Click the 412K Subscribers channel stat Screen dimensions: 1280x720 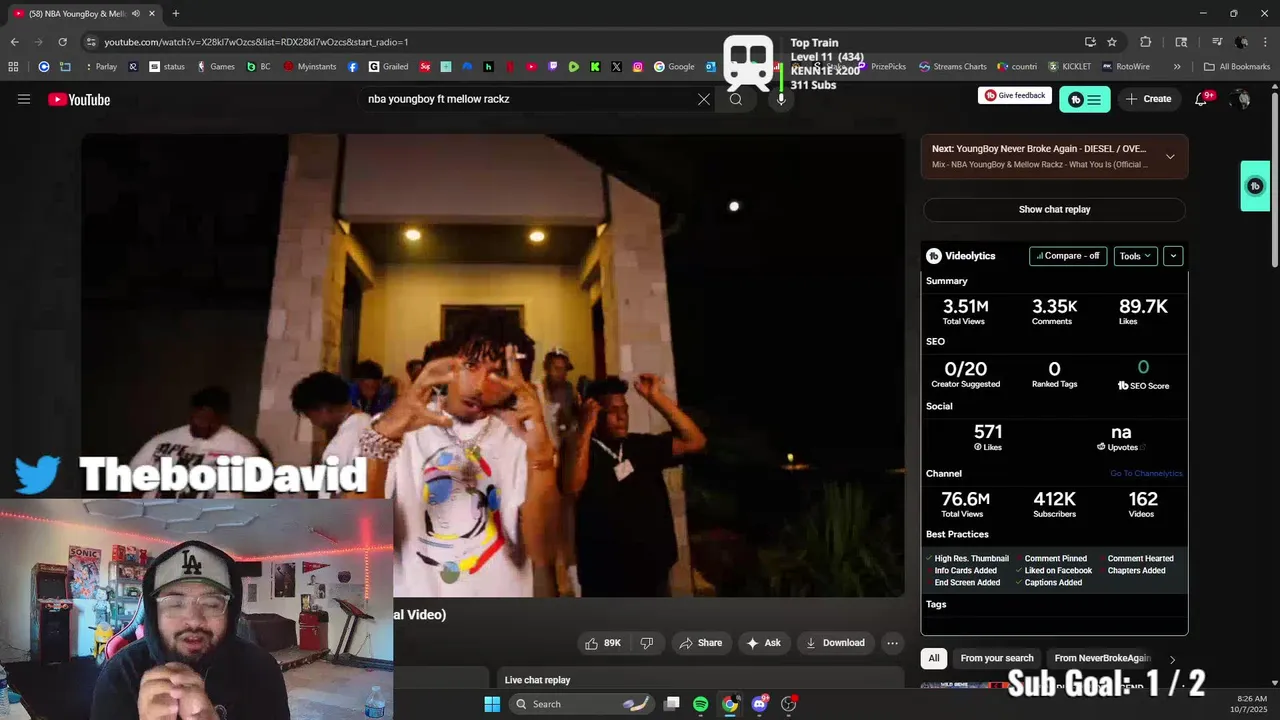coord(1054,503)
